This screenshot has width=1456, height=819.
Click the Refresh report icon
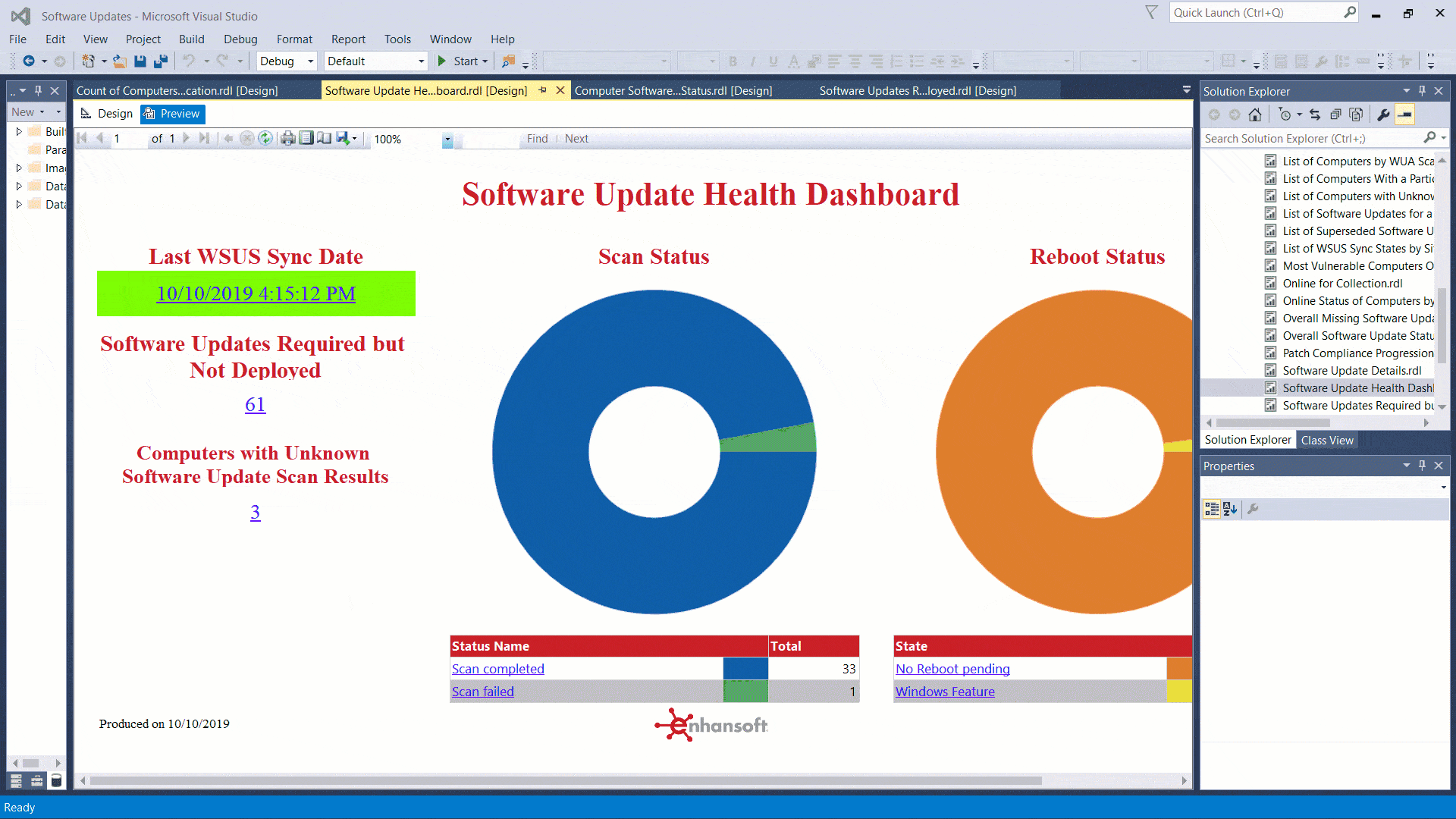point(265,138)
